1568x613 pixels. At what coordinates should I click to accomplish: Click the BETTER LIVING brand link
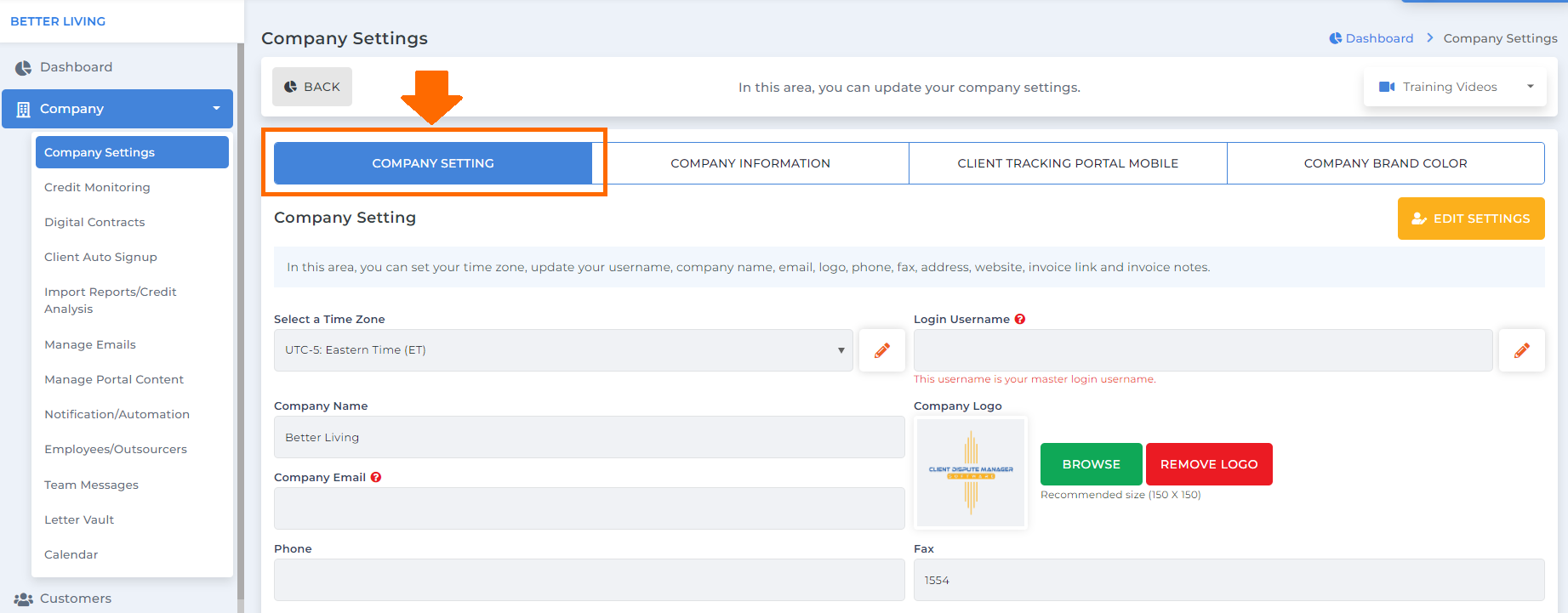tap(58, 21)
